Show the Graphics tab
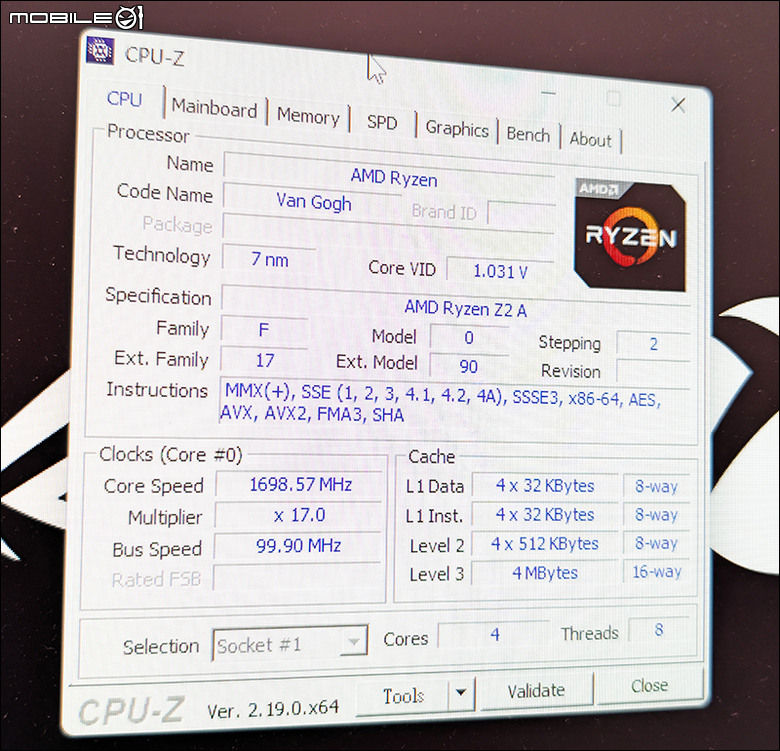Viewport: 780px width, 751px height. (x=457, y=129)
